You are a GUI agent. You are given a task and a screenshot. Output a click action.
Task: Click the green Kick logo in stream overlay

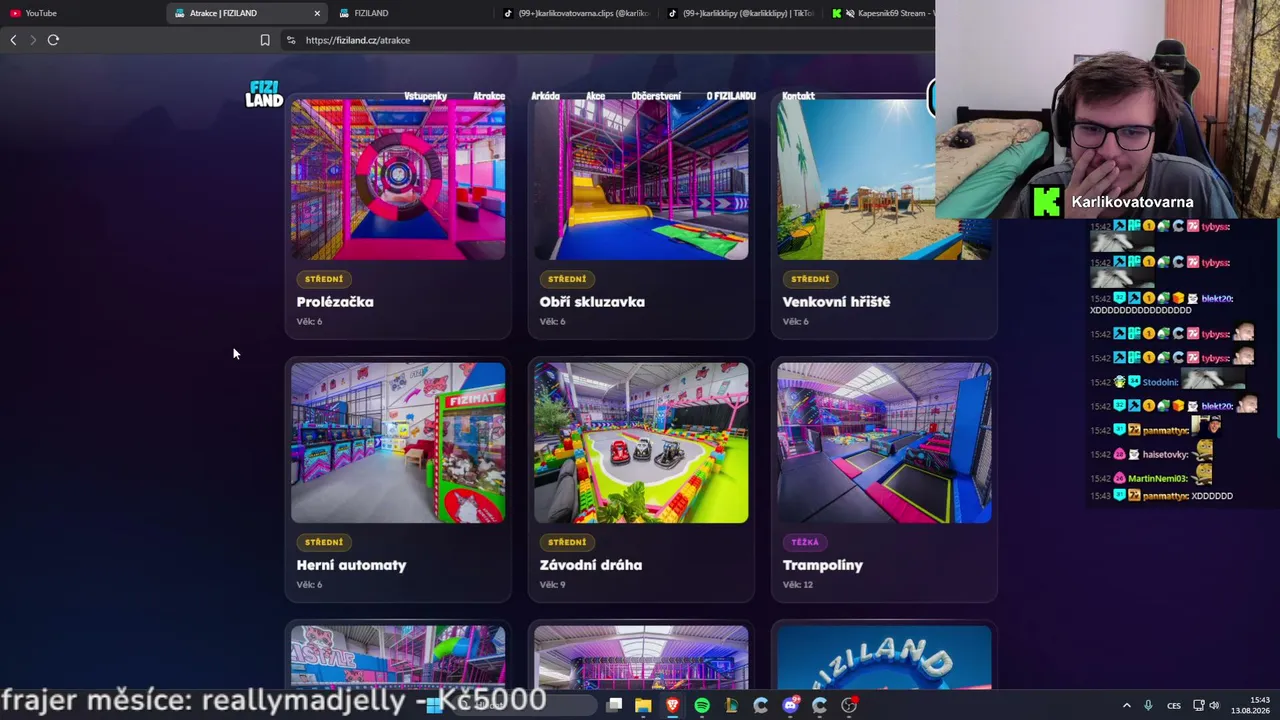[1046, 202]
